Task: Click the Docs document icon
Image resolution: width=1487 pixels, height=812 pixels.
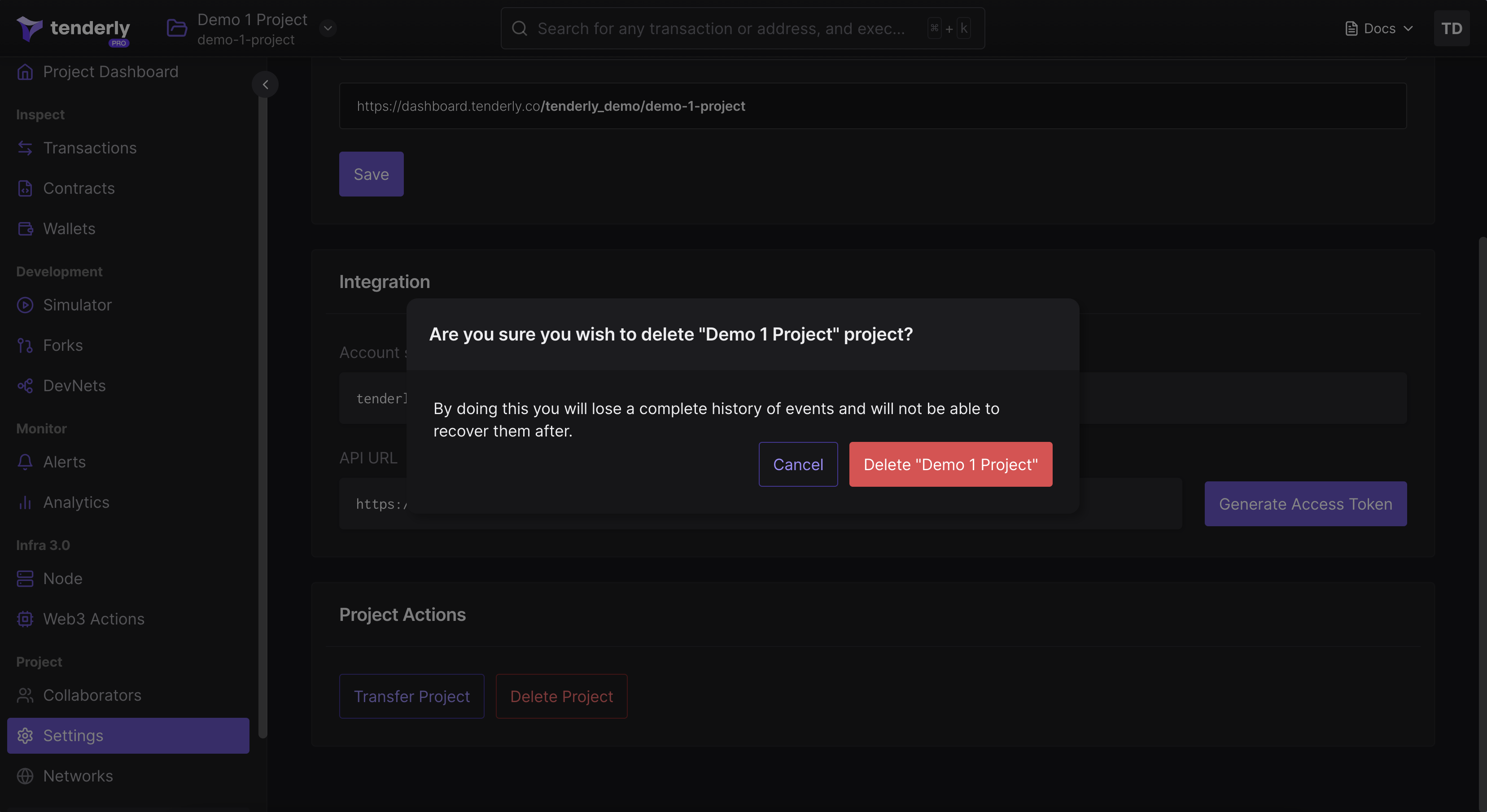Action: [x=1351, y=28]
